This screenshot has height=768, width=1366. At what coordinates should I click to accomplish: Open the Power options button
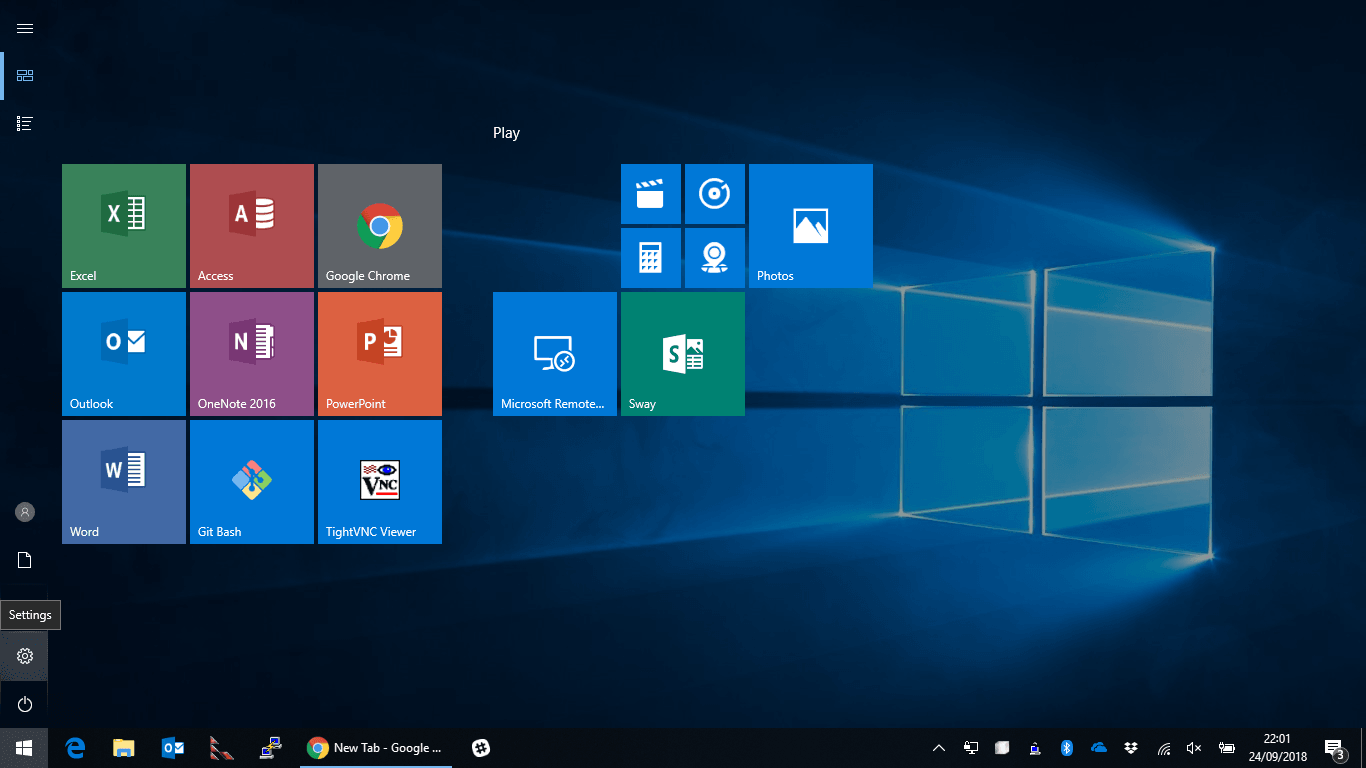pyautogui.click(x=25, y=704)
